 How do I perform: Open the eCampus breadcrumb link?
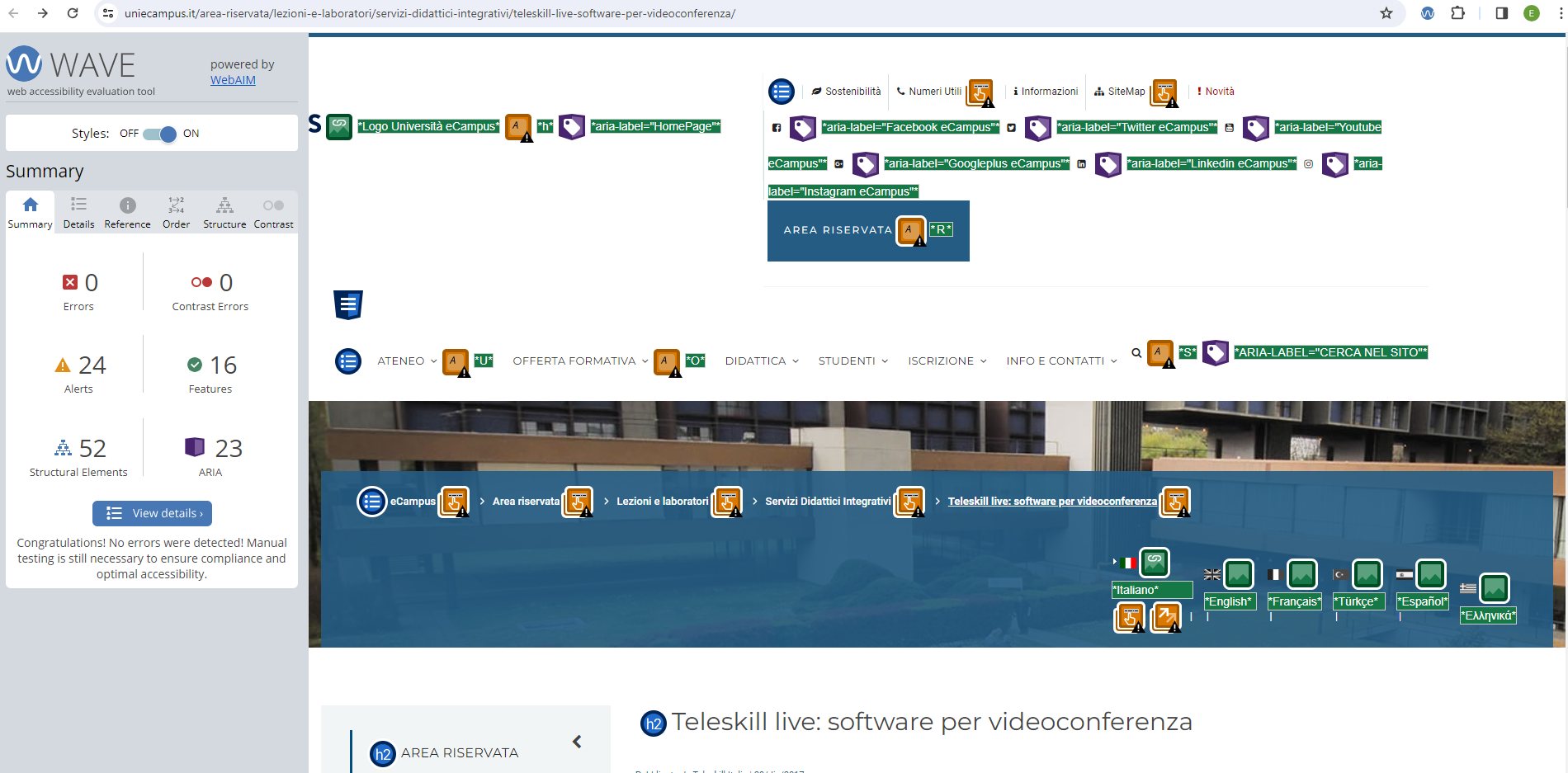pyautogui.click(x=413, y=502)
